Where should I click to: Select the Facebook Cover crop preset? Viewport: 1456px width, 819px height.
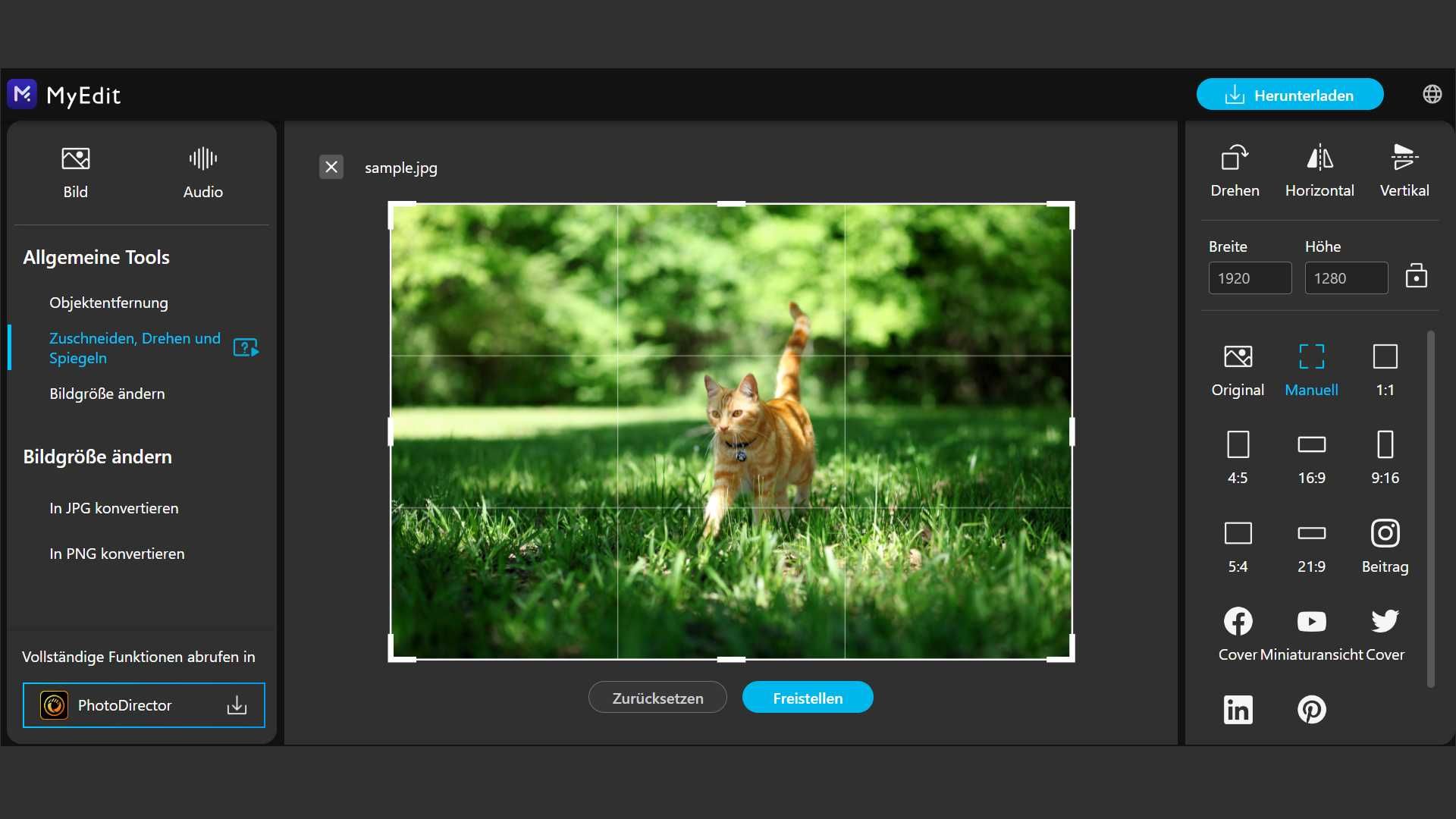(x=1238, y=620)
